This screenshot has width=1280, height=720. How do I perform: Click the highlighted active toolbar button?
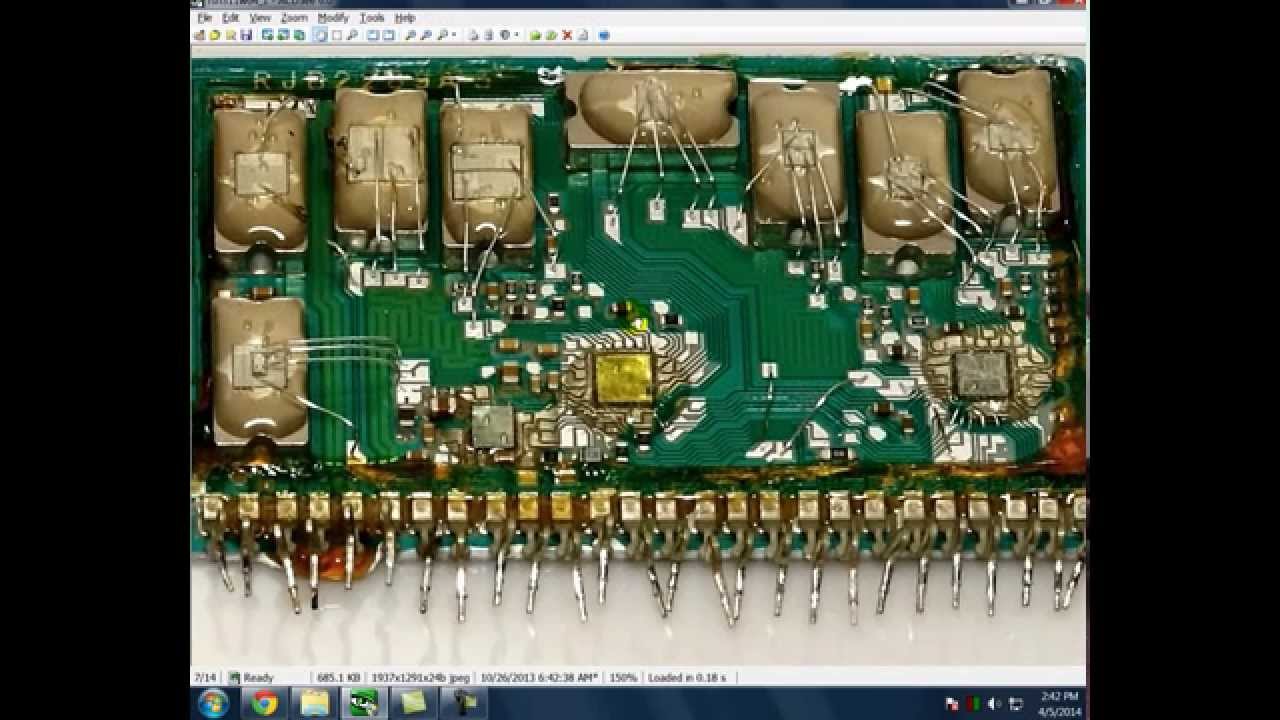(320, 35)
